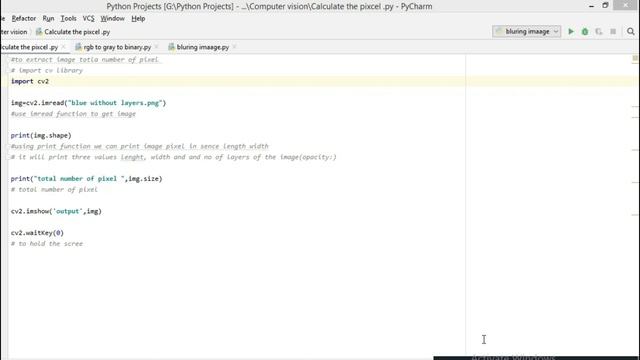Image resolution: width=640 pixels, height=360 pixels.
Task: Click the Stop process square icon
Action: click(x=613, y=31)
